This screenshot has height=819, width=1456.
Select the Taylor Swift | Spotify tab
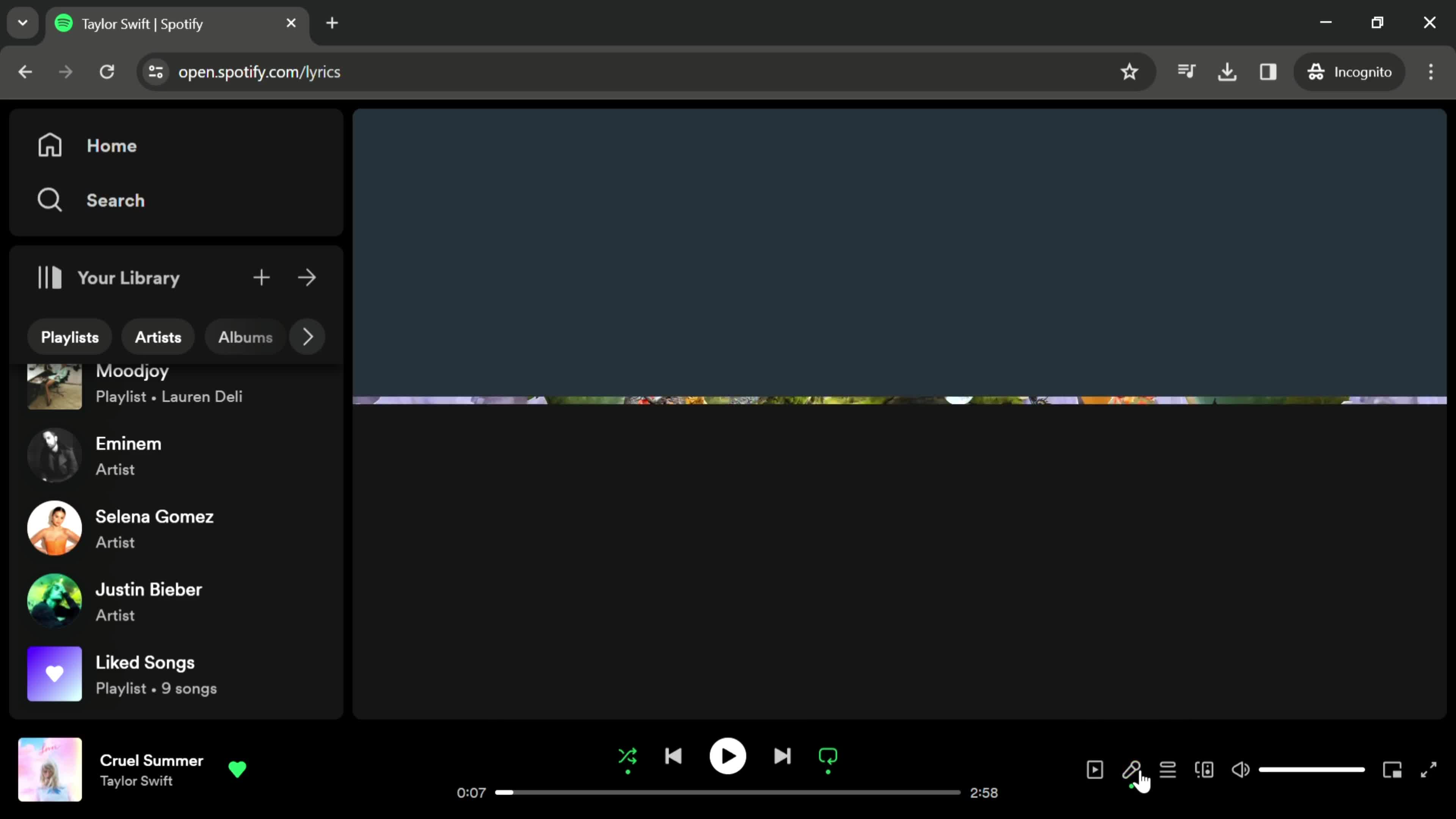(177, 24)
